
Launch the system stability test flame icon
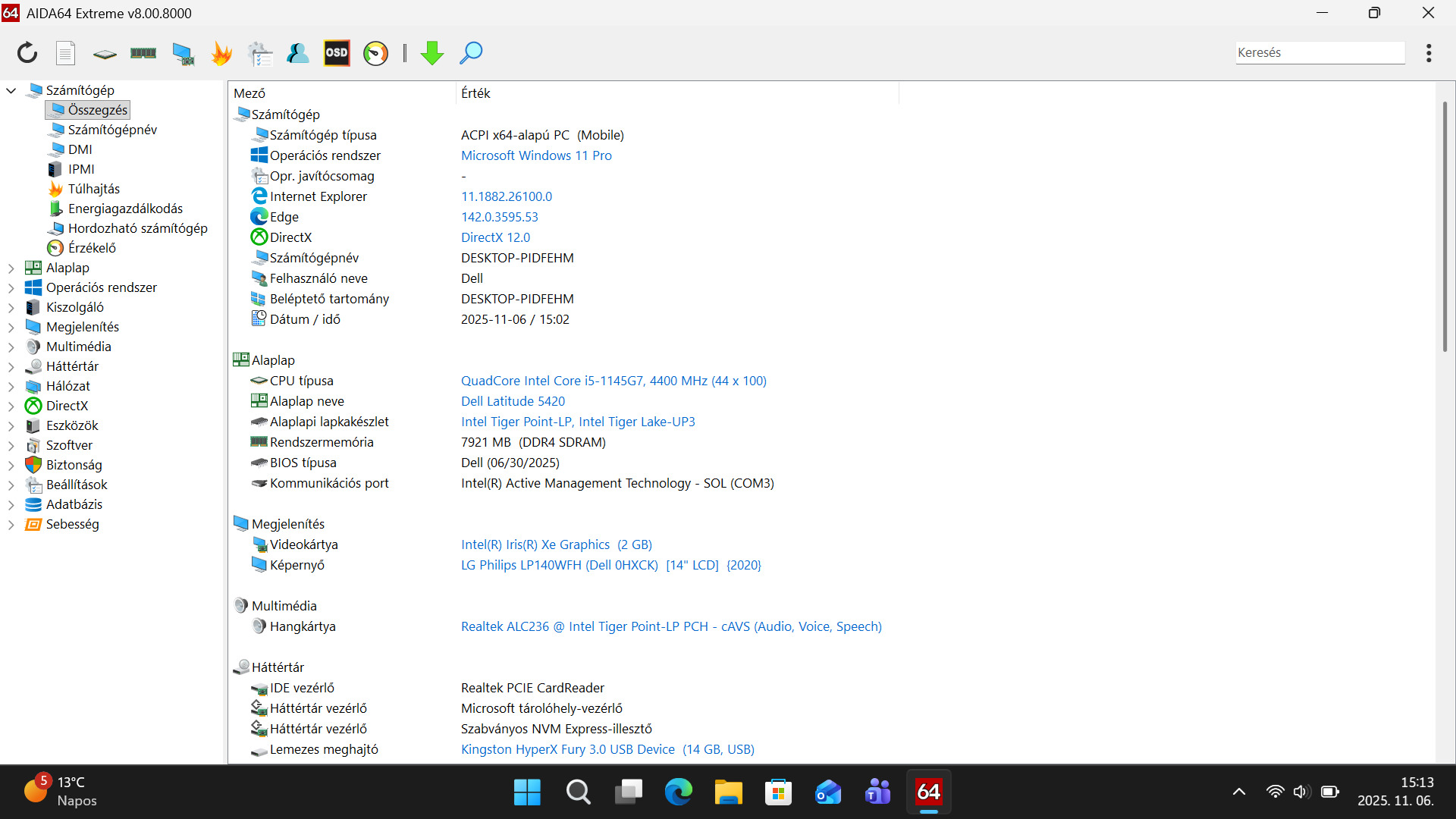(221, 53)
